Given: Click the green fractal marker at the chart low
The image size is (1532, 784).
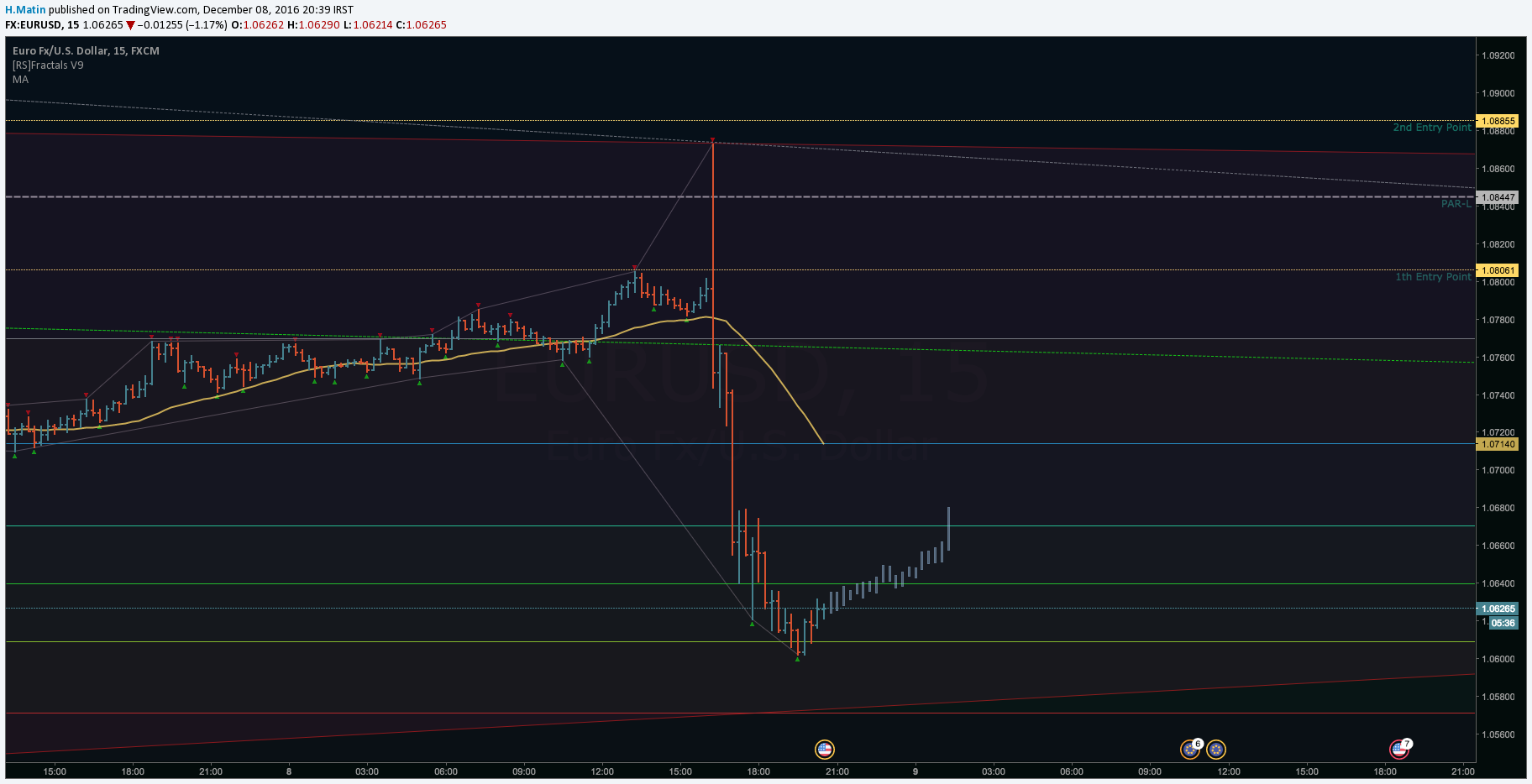Looking at the screenshot, I should (797, 659).
